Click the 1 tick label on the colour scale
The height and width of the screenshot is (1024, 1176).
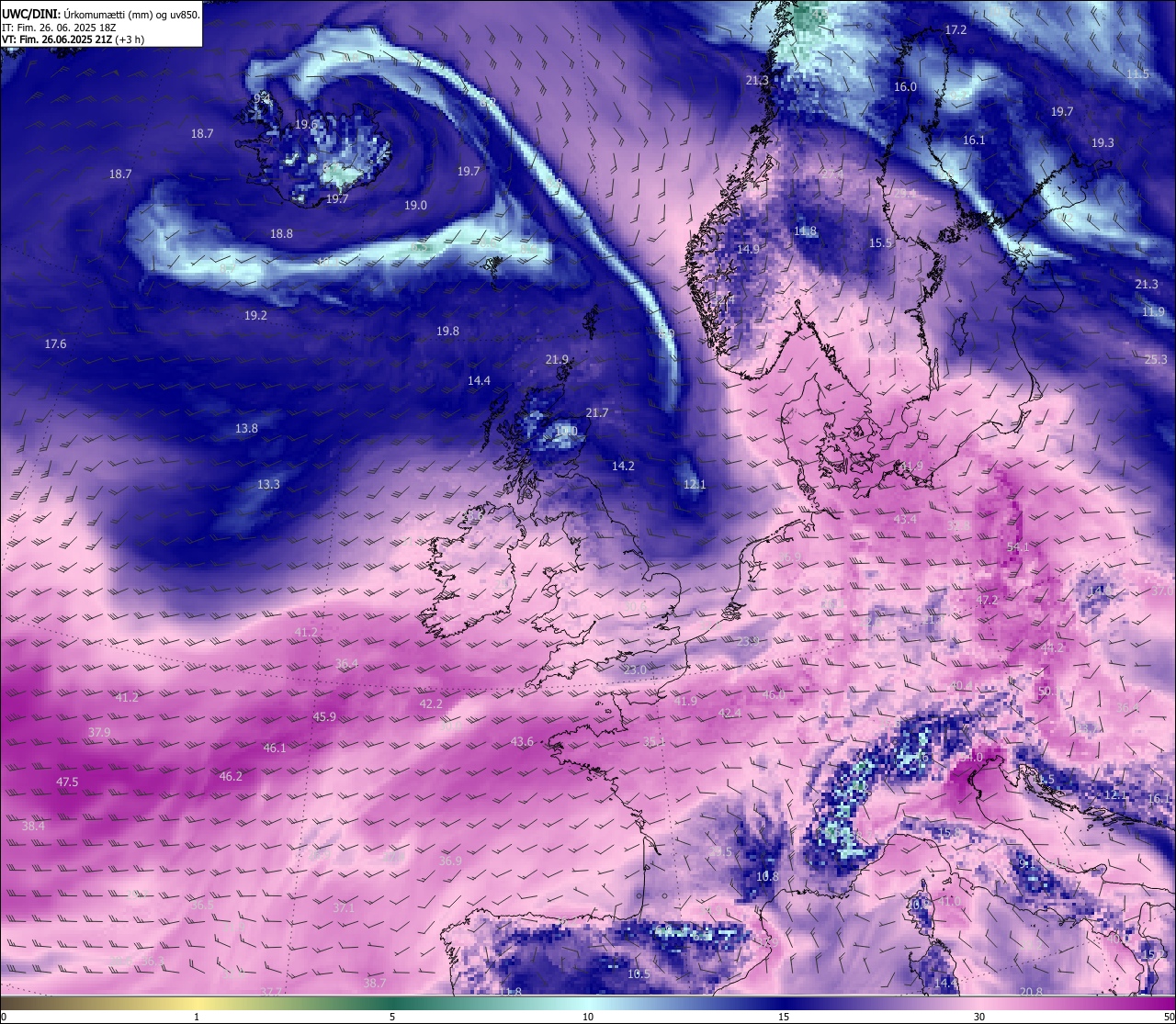click(197, 1016)
